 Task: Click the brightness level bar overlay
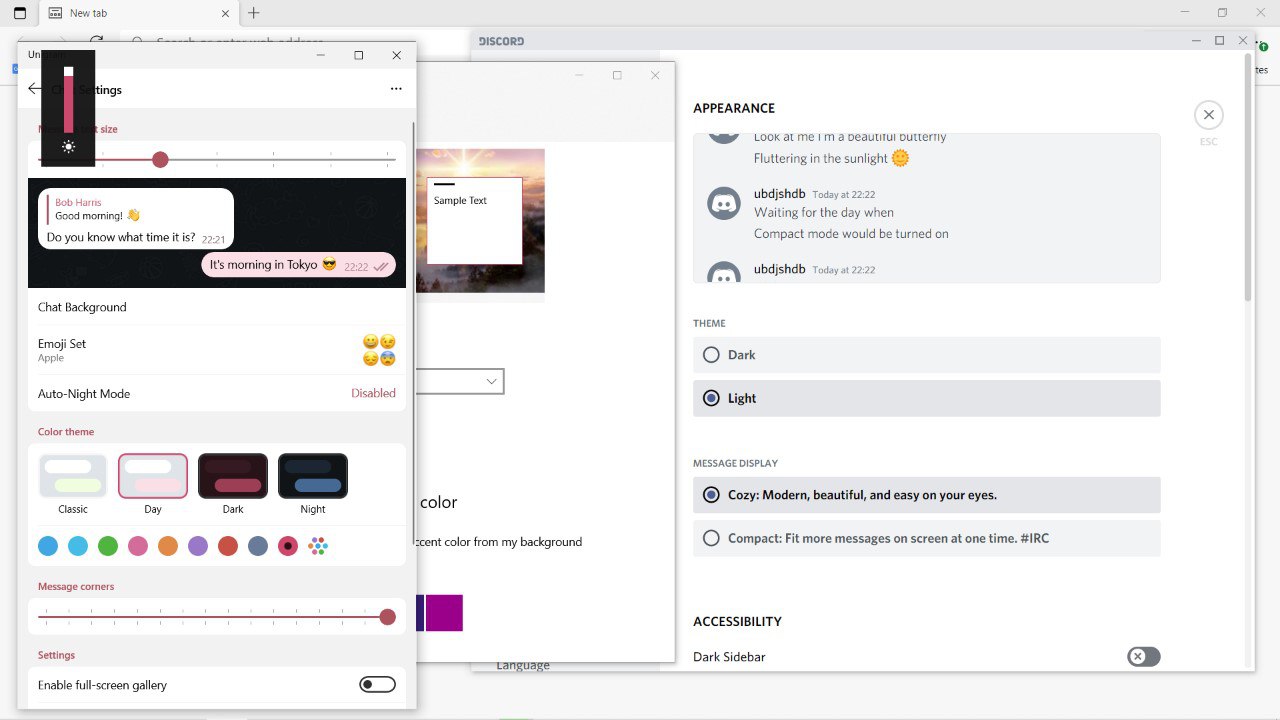(x=69, y=100)
